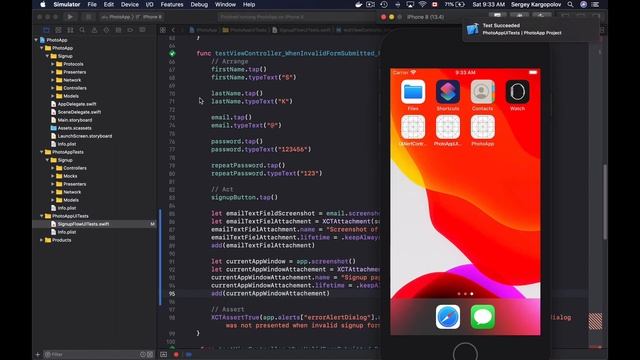Open Safari in the simulator dock
640x360 pixels.
[x=448, y=317]
